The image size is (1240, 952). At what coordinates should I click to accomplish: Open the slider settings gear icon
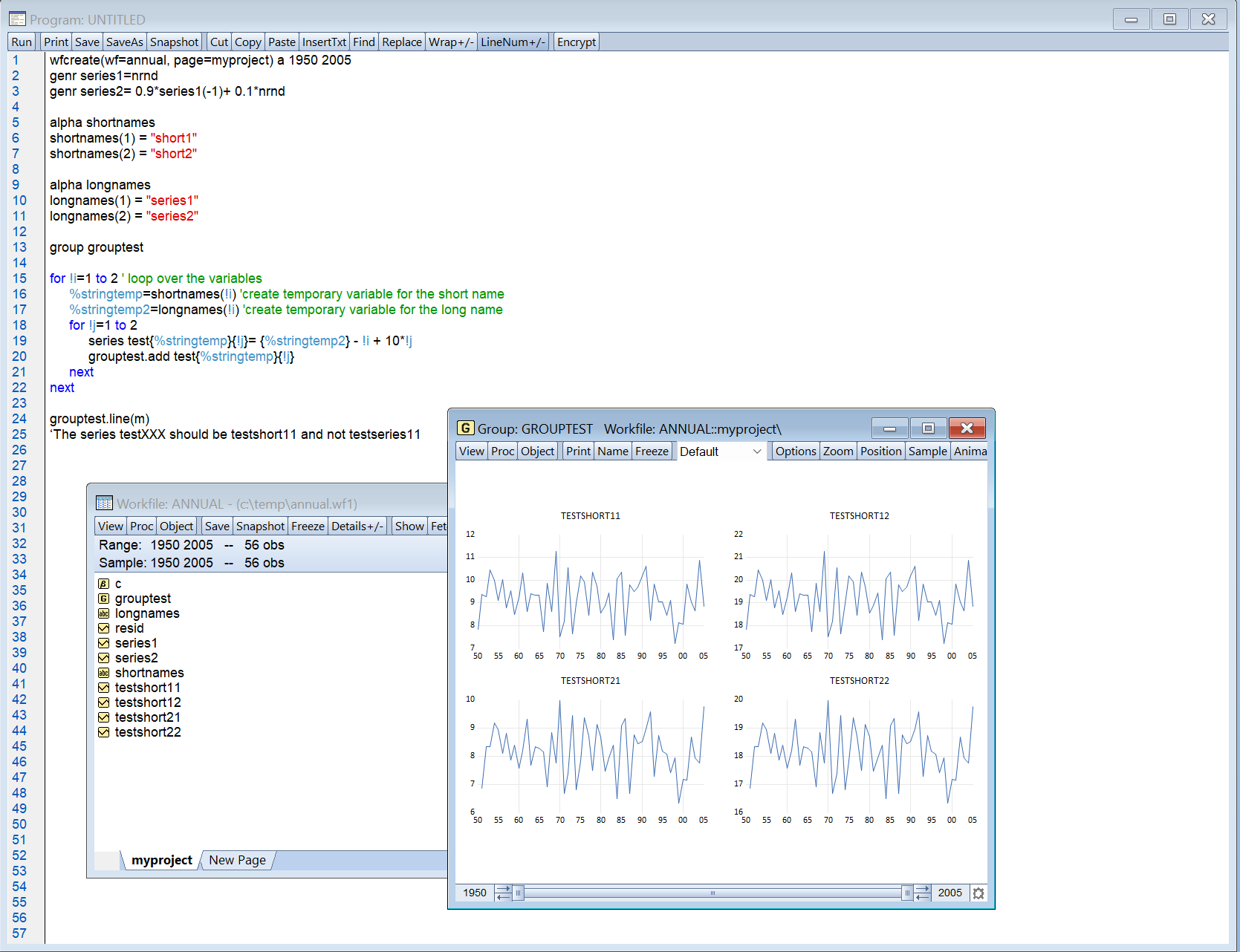[x=978, y=893]
